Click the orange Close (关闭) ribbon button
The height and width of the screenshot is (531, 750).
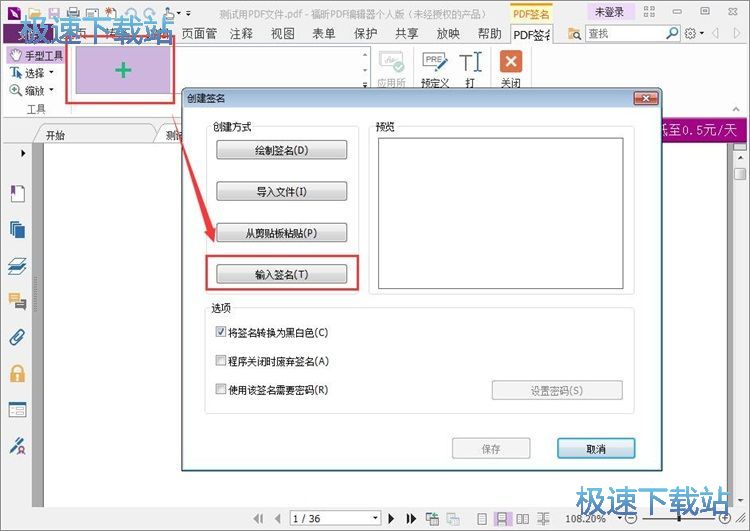pos(510,69)
